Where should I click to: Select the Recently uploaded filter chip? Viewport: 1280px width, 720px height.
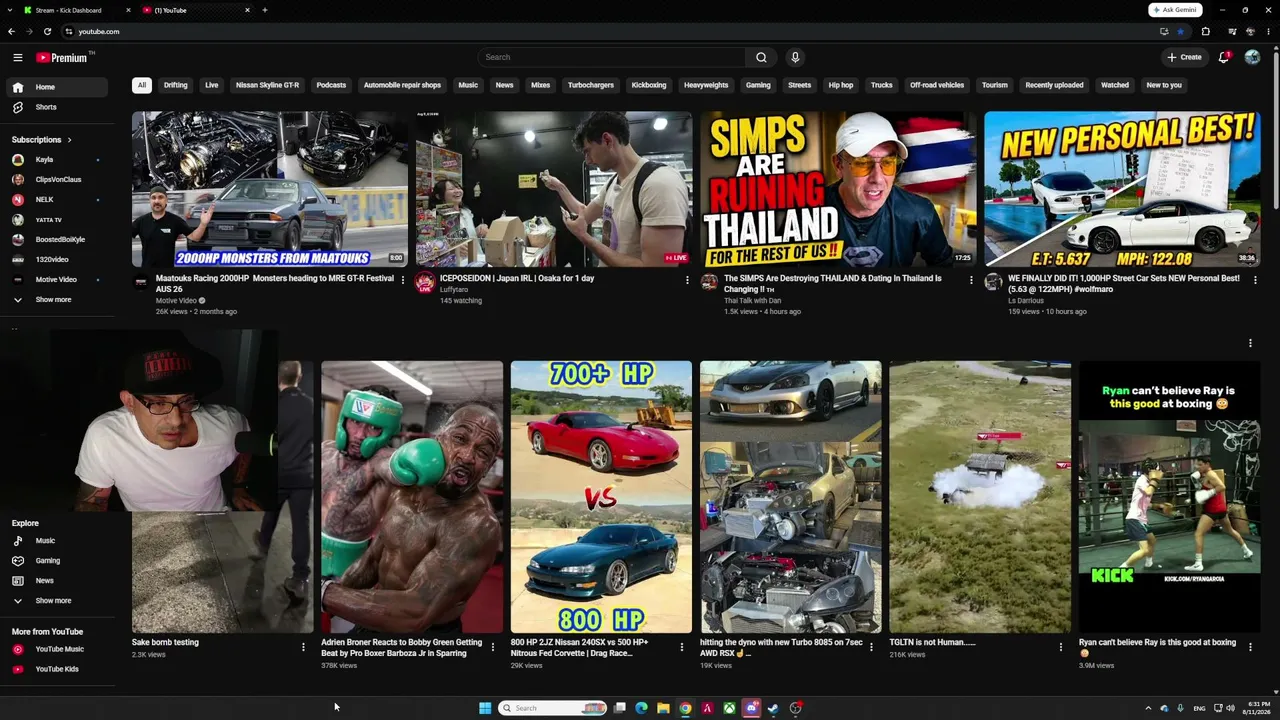pyautogui.click(x=1054, y=85)
